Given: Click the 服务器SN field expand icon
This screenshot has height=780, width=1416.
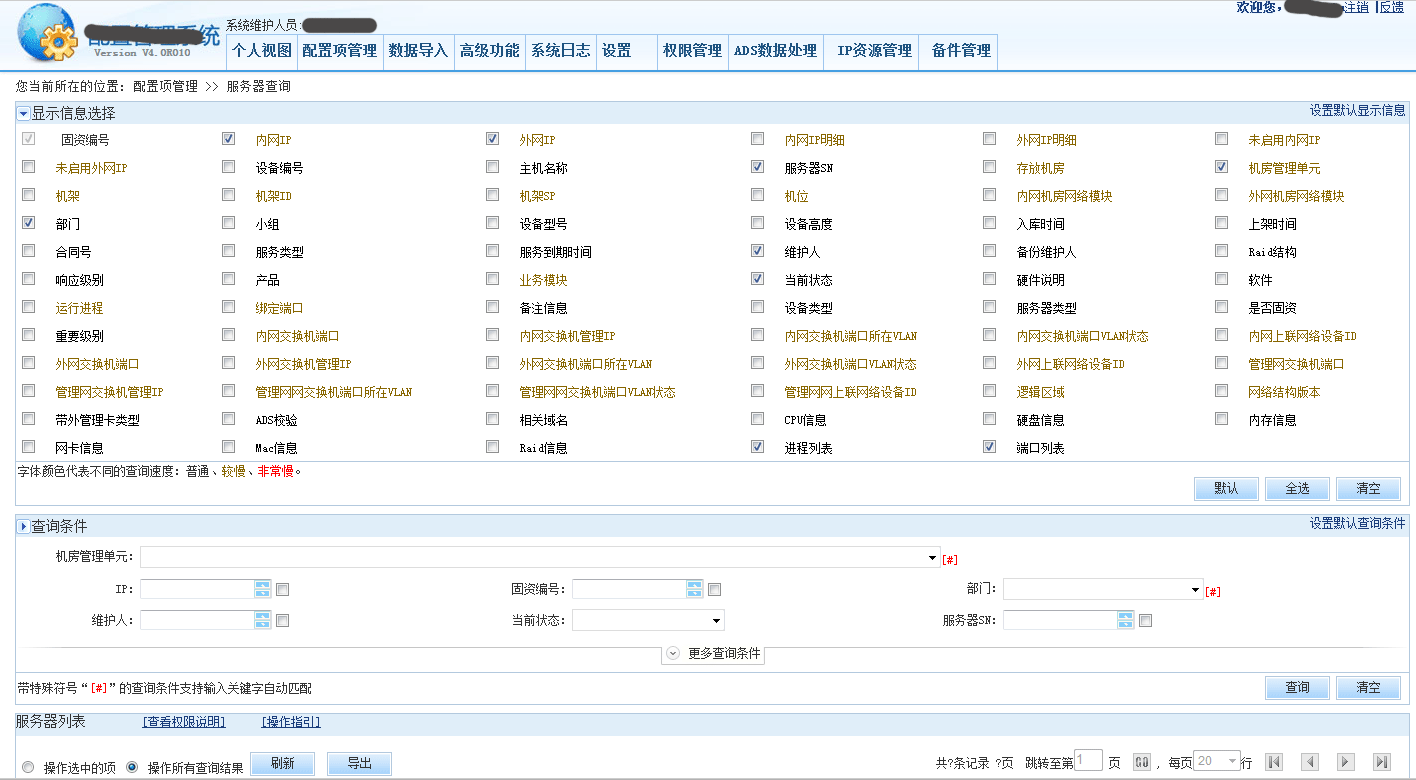Looking at the screenshot, I should pos(1126,620).
